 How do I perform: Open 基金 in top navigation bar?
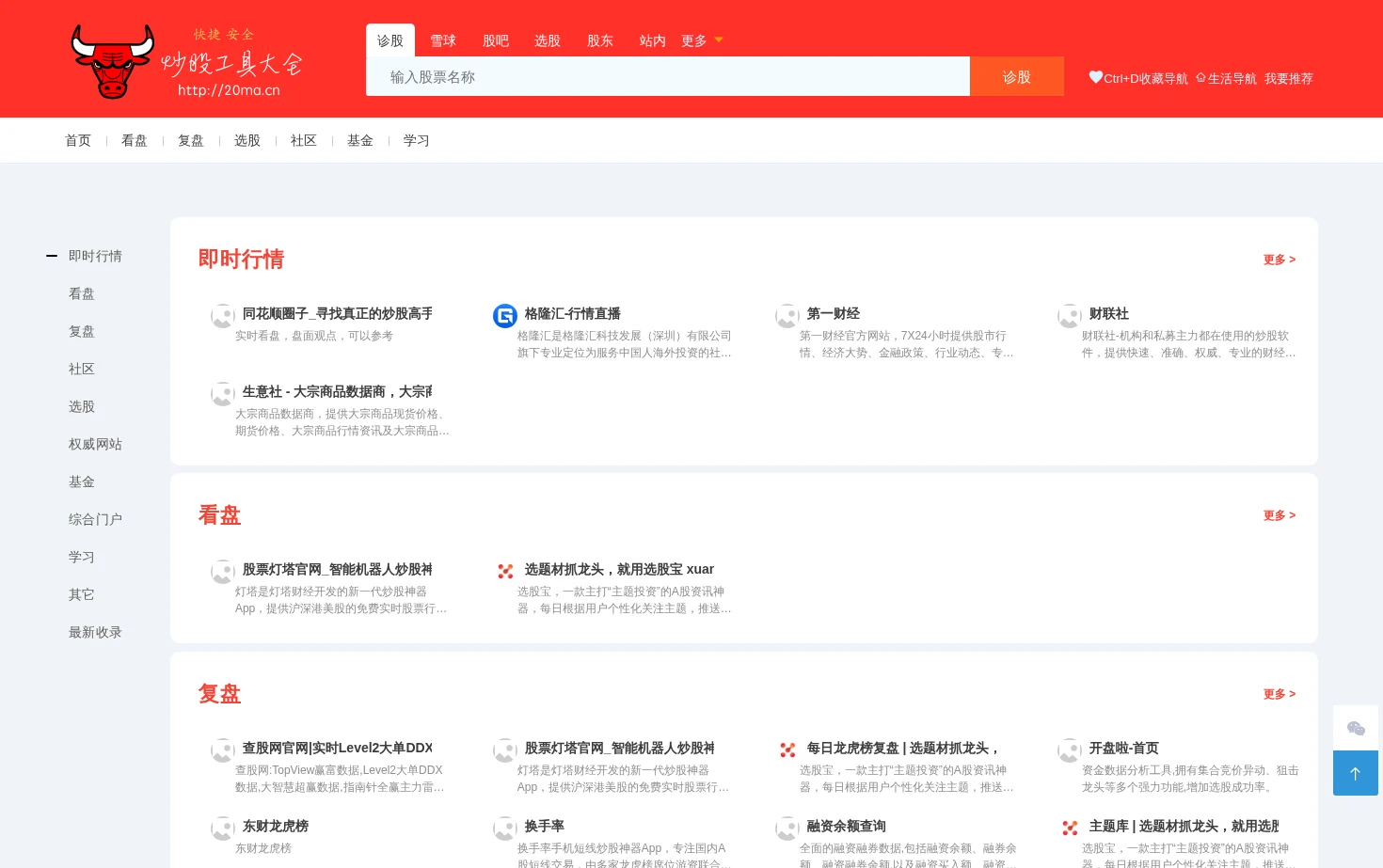click(360, 140)
